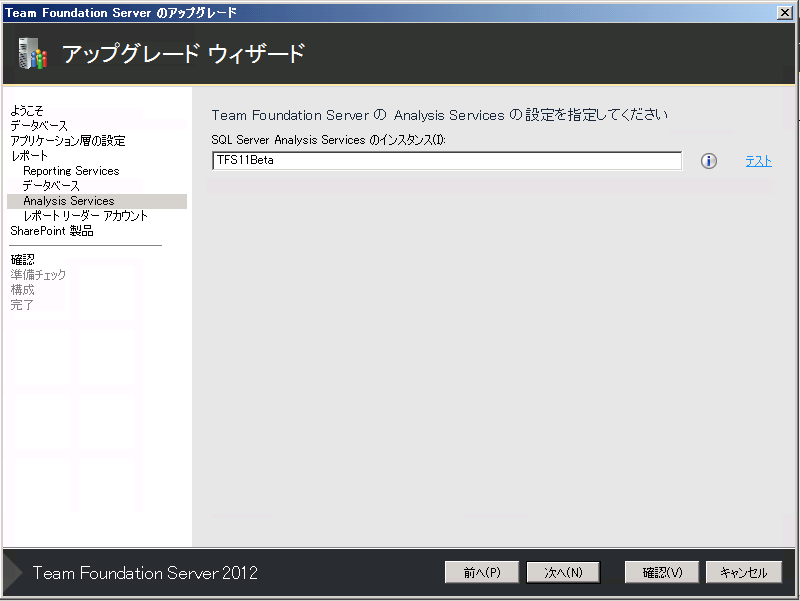The image size is (800, 601).
Task: Cancel the wizard with キャンセル button
Action: [743, 572]
